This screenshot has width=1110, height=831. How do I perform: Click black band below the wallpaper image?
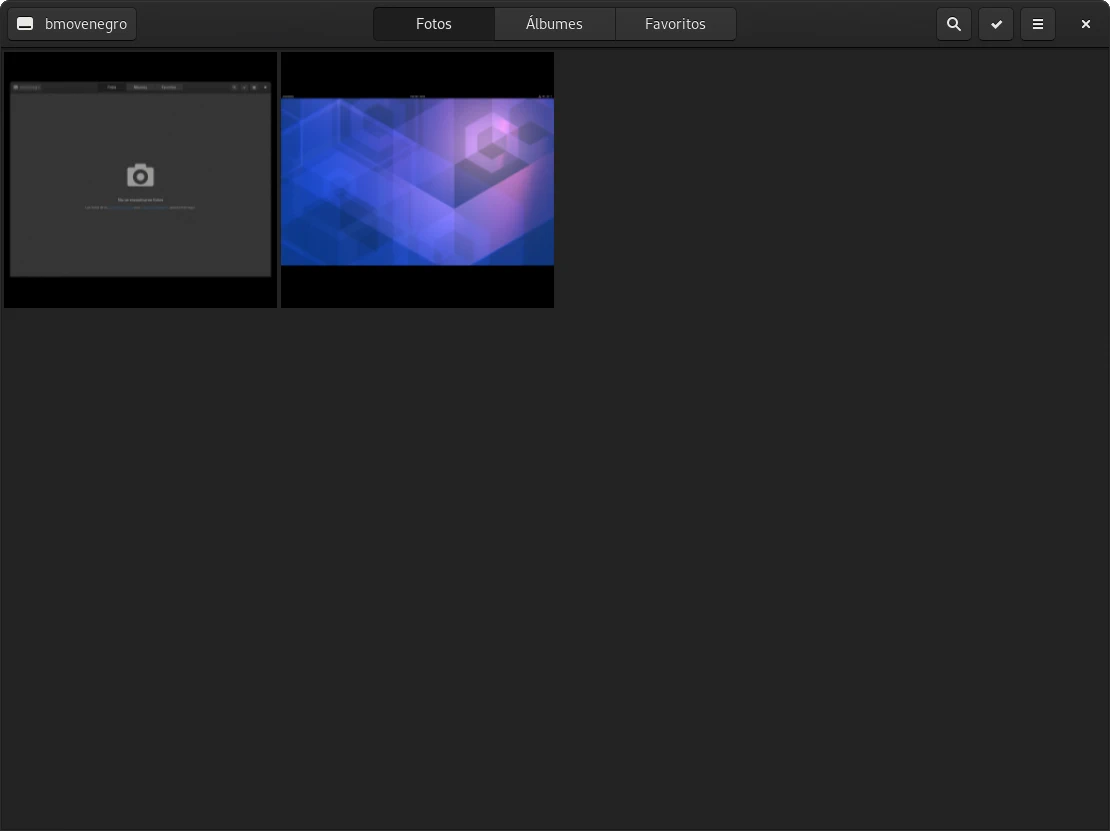point(417,287)
